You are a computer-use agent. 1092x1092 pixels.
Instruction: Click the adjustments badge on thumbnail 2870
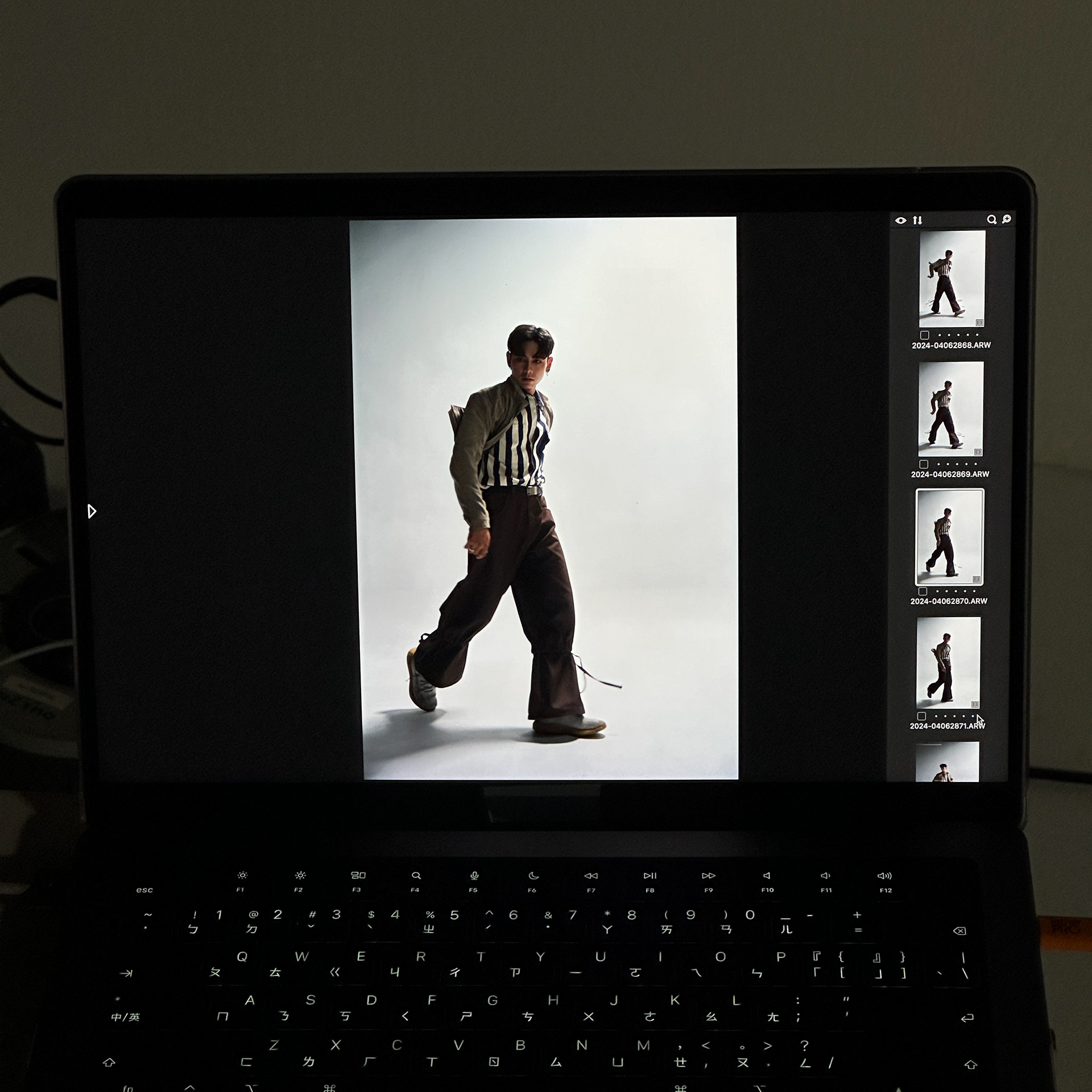click(x=977, y=580)
